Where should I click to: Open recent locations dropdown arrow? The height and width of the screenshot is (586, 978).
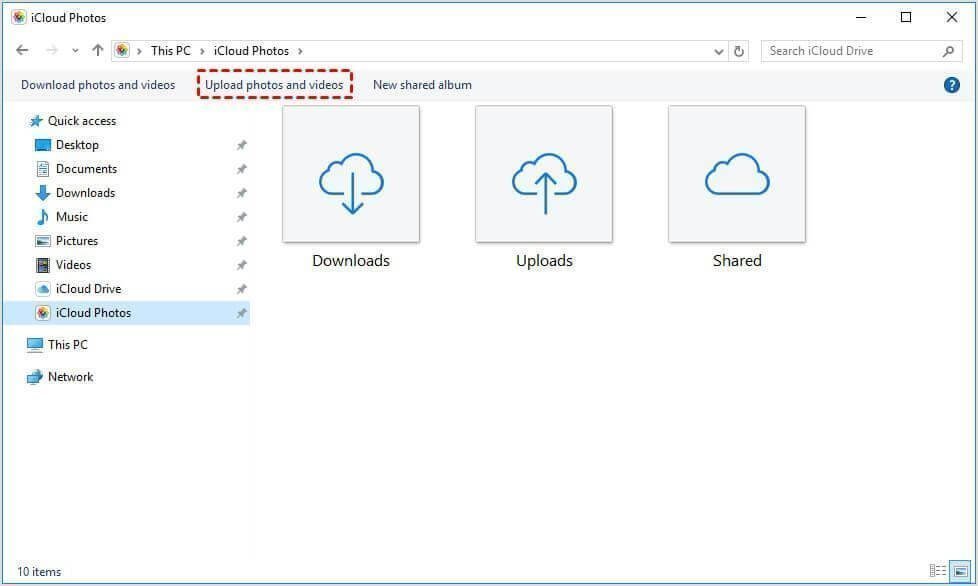click(75, 51)
